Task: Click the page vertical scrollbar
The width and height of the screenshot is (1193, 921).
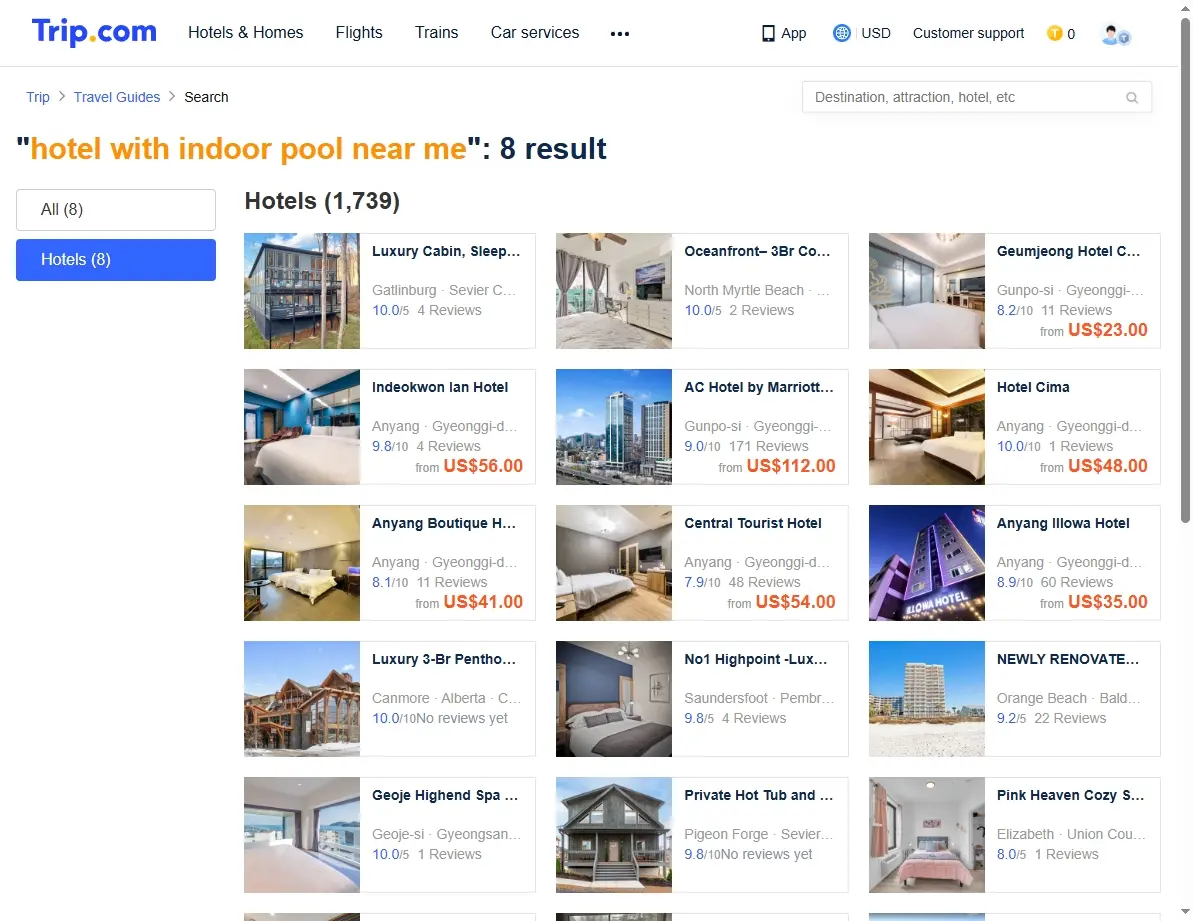Action: (1185, 270)
